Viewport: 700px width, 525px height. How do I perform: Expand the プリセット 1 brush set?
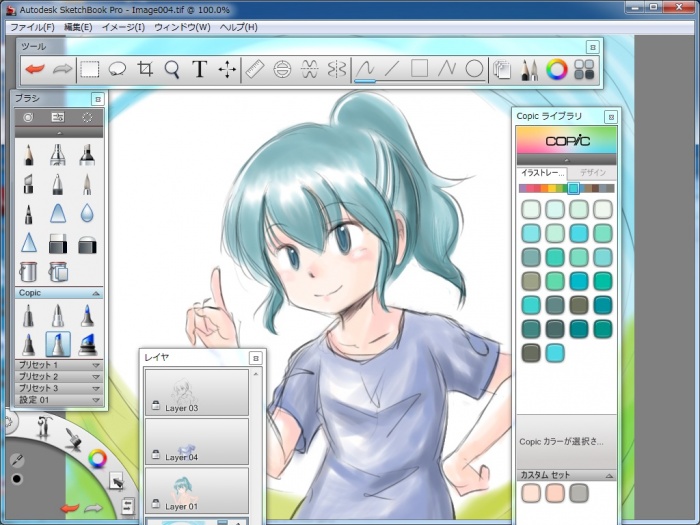tap(96, 365)
